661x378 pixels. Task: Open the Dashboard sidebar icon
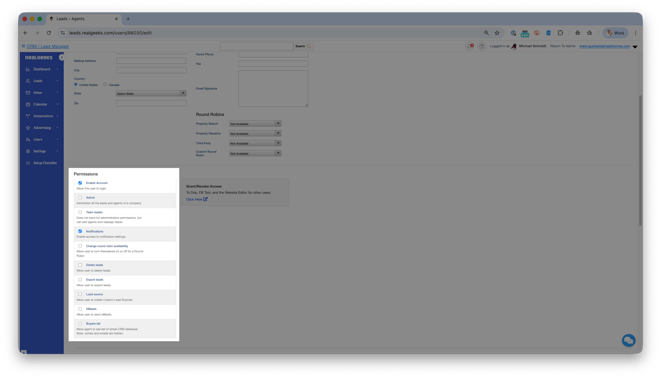28,69
